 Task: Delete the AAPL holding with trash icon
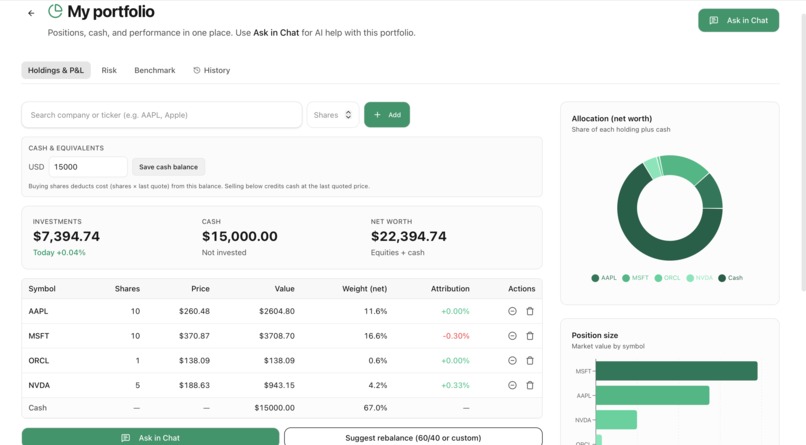530,311
